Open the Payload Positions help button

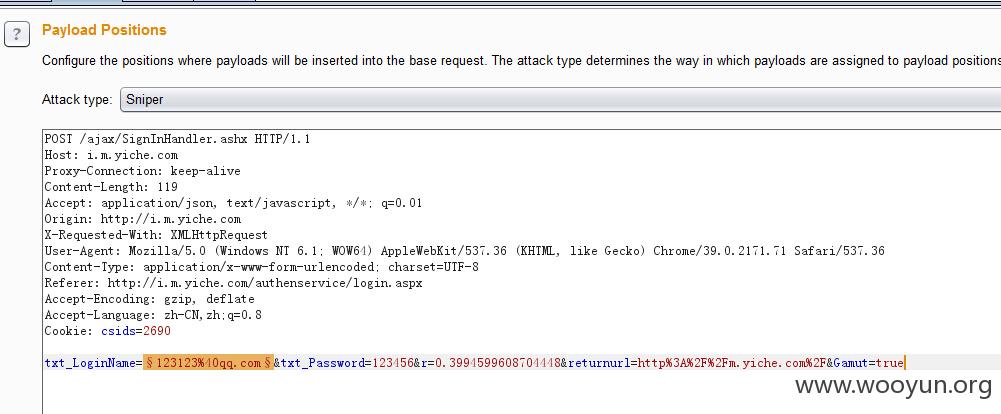pyautogui.click(x=17, y=34)
